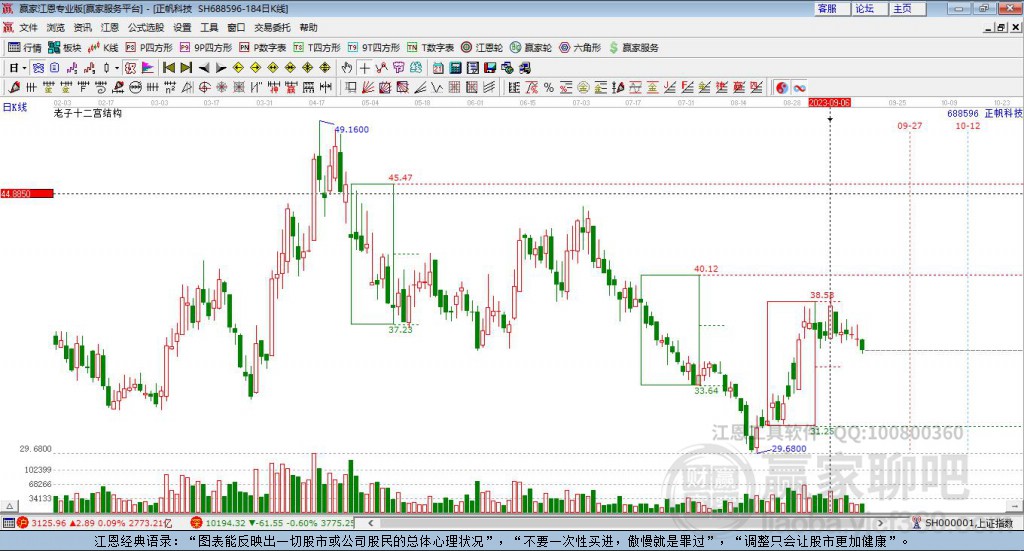Click the save floppy disk icon
This screenshot has width=1024, height=551.
click(490, 68)
